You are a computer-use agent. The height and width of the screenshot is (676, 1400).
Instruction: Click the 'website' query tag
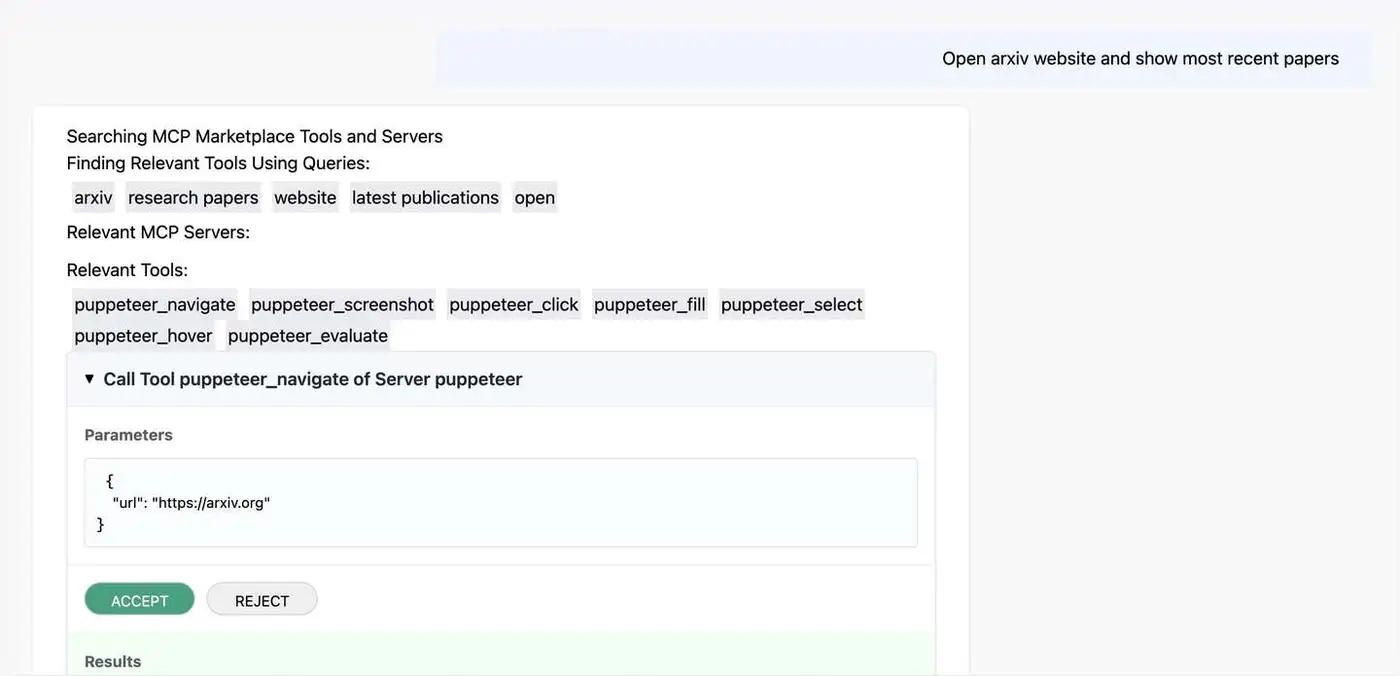(x=305, y=198)
